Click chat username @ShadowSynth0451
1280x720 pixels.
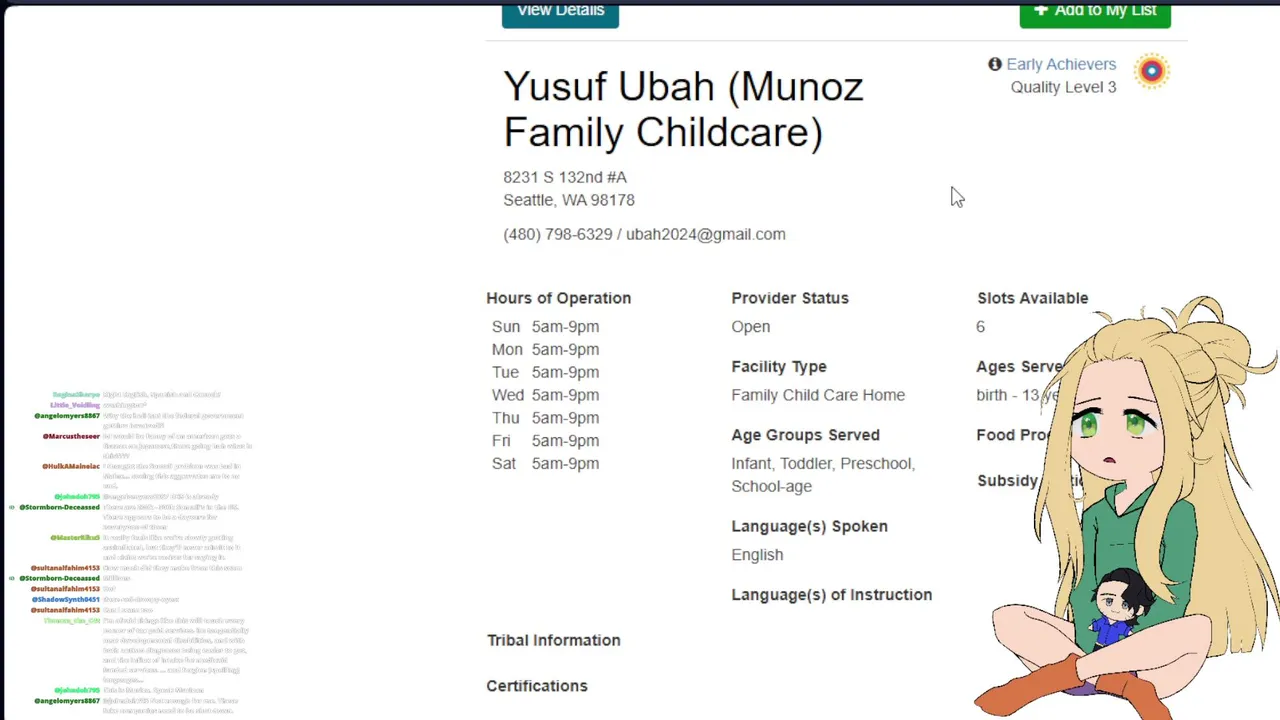[65, 600]
